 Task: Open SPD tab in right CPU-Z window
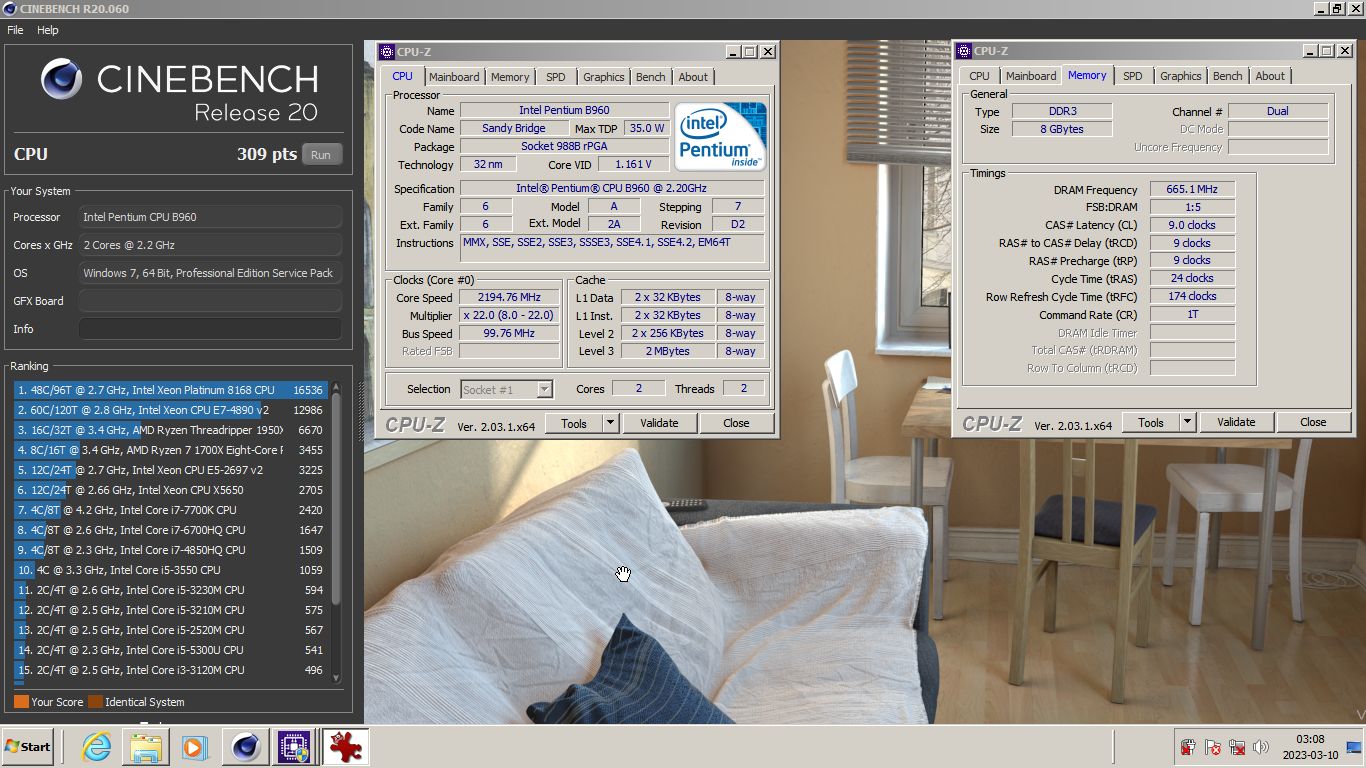pyautogui.click(x=1133, y=76)
